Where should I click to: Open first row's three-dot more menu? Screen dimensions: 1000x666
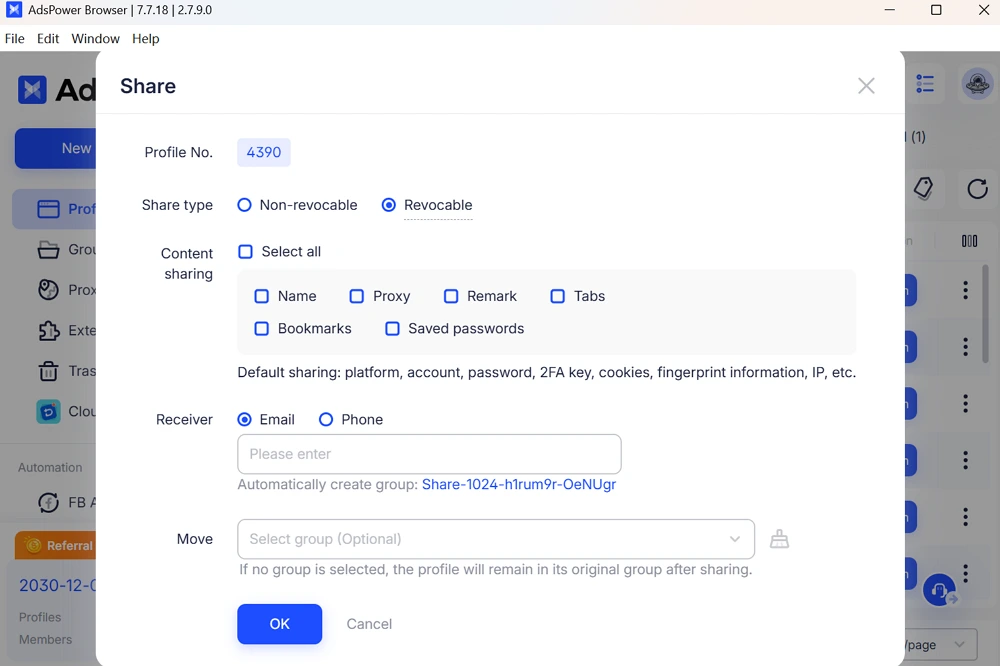click(x=965, y=290)
